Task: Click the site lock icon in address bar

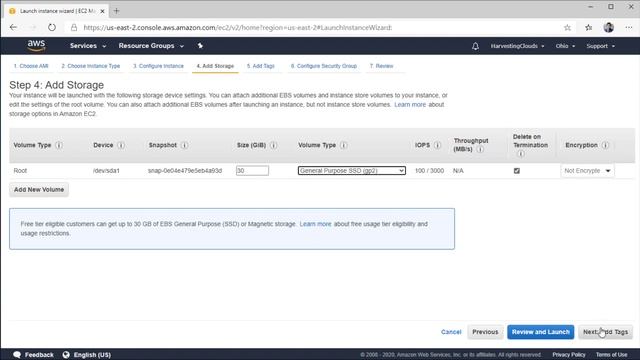Action: [x=74, y=27]
